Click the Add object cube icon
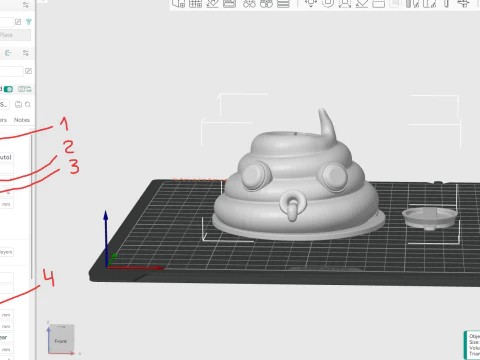The height and width of the screenshot is (360, 480). [x=178, y=3]
